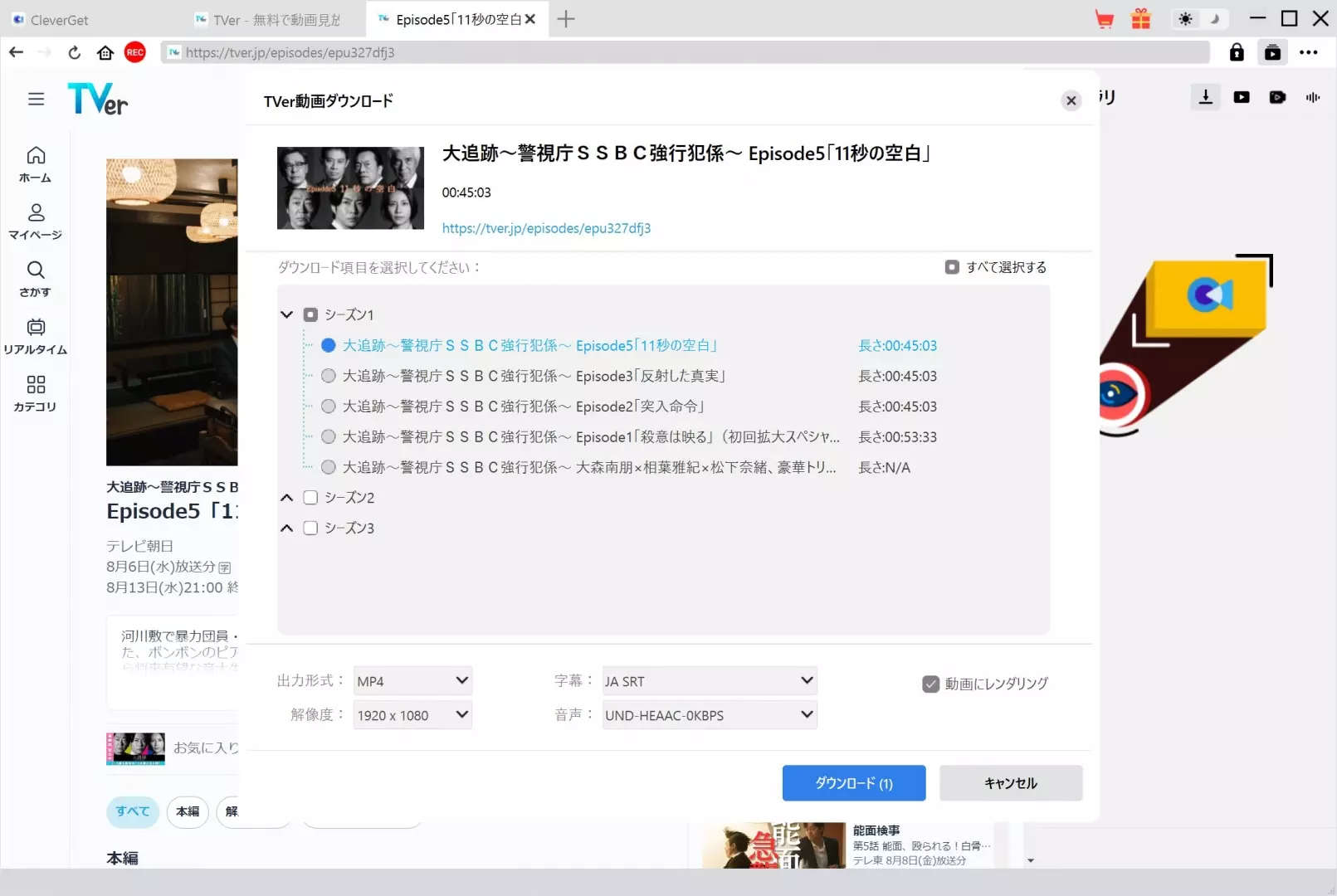Select the Episode3「反射した真実」 radio button
The height and width of the screenshot is (896, 1337).
329,376
